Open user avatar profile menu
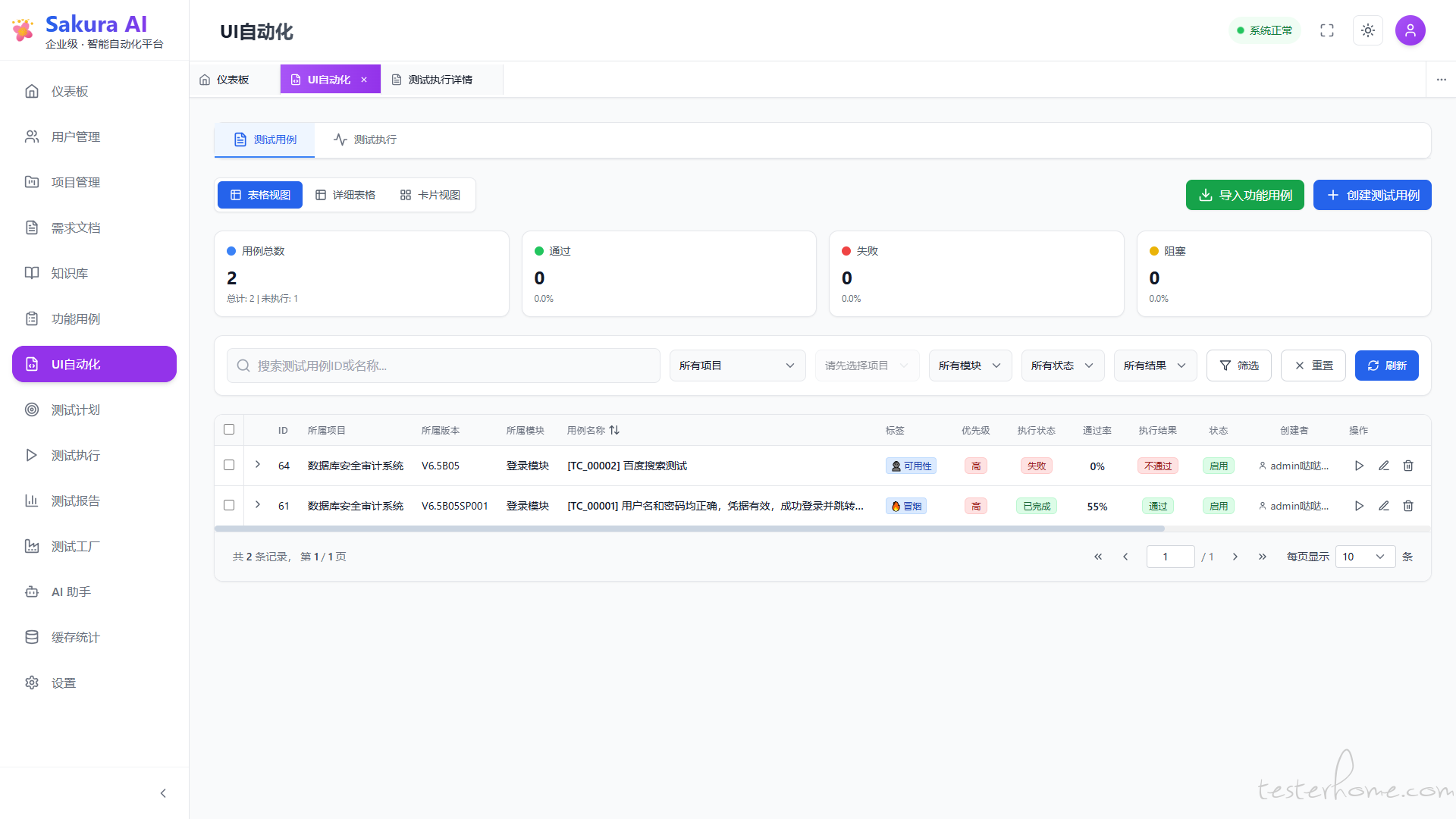 coord(1410,30)
